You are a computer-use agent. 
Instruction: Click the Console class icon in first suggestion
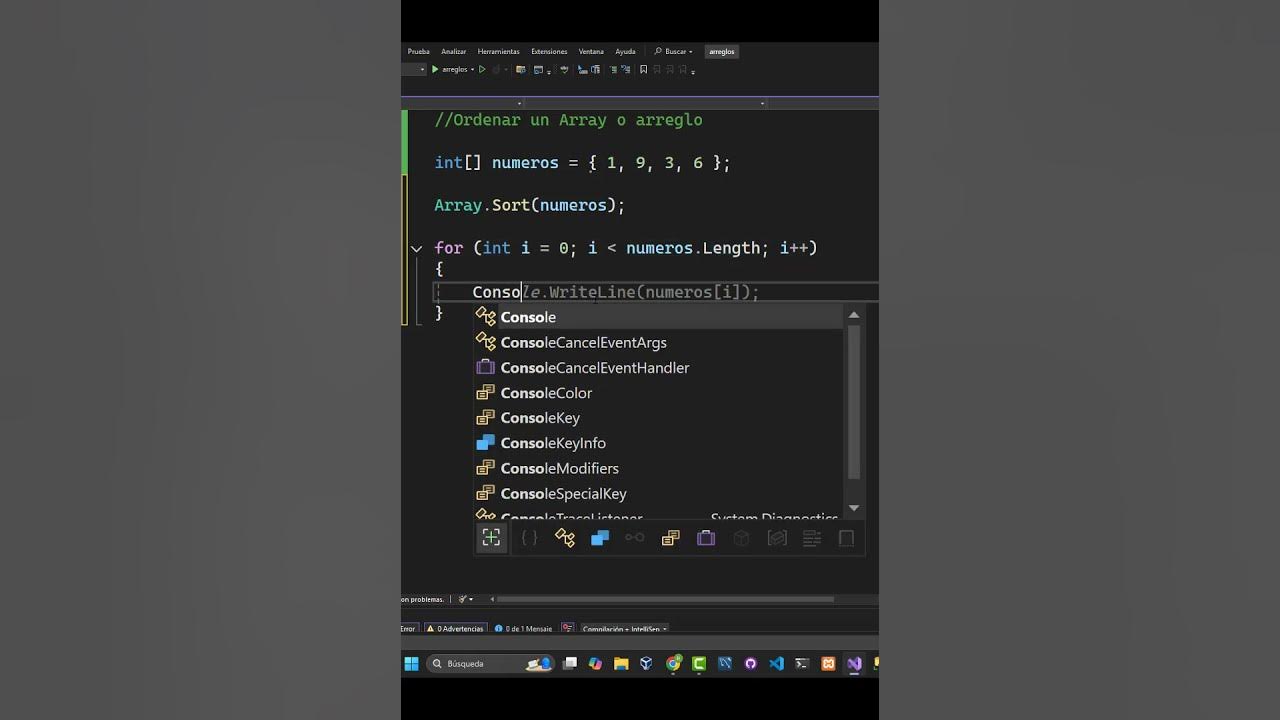click(486, 317)
